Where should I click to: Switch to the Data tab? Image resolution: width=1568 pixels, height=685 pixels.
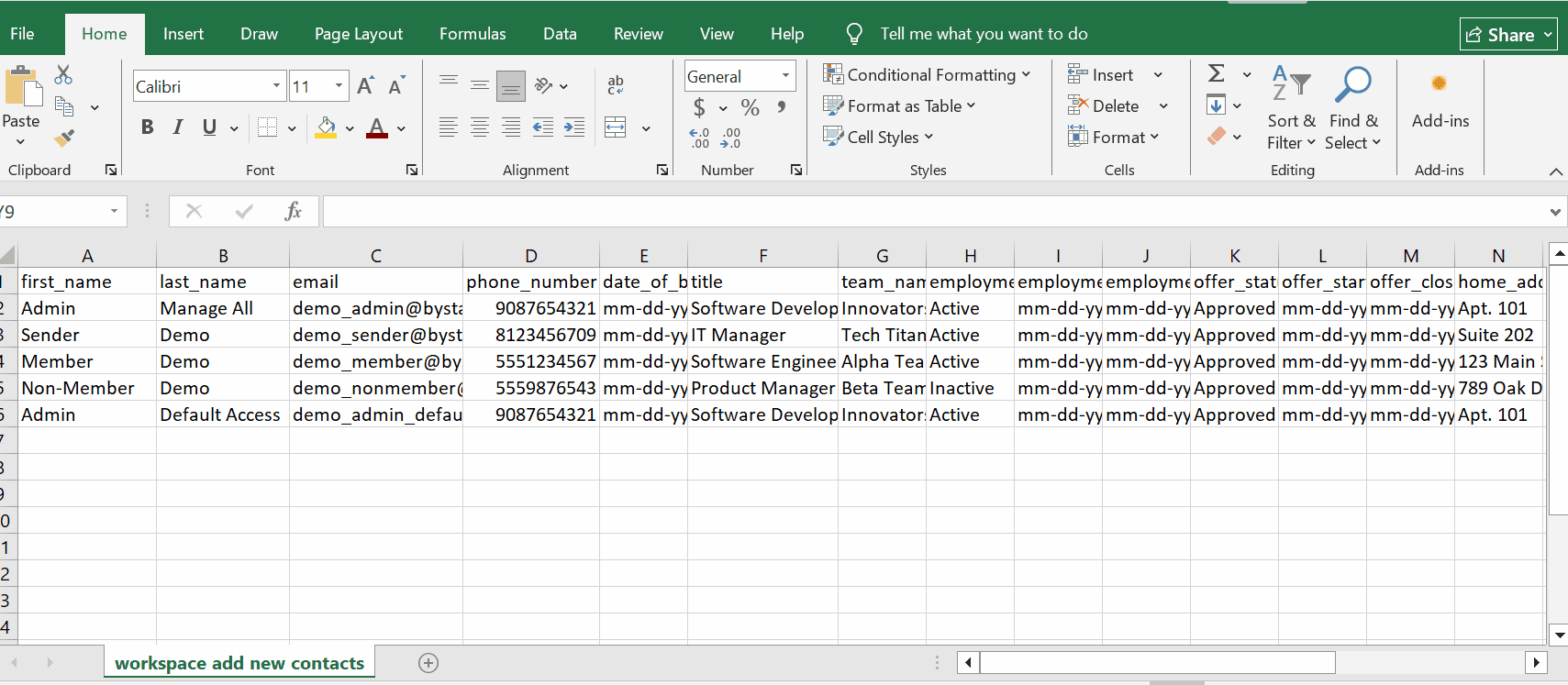(560, 34)
